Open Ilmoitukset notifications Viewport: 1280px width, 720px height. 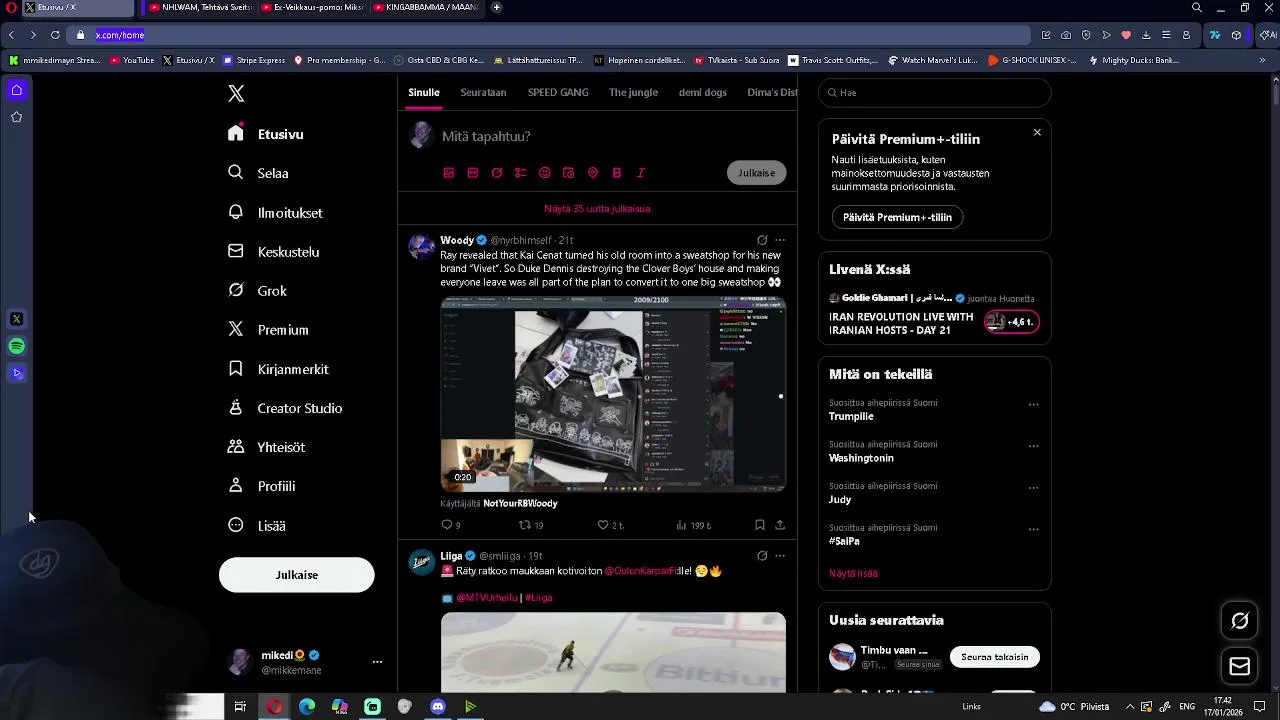point(275,213)
